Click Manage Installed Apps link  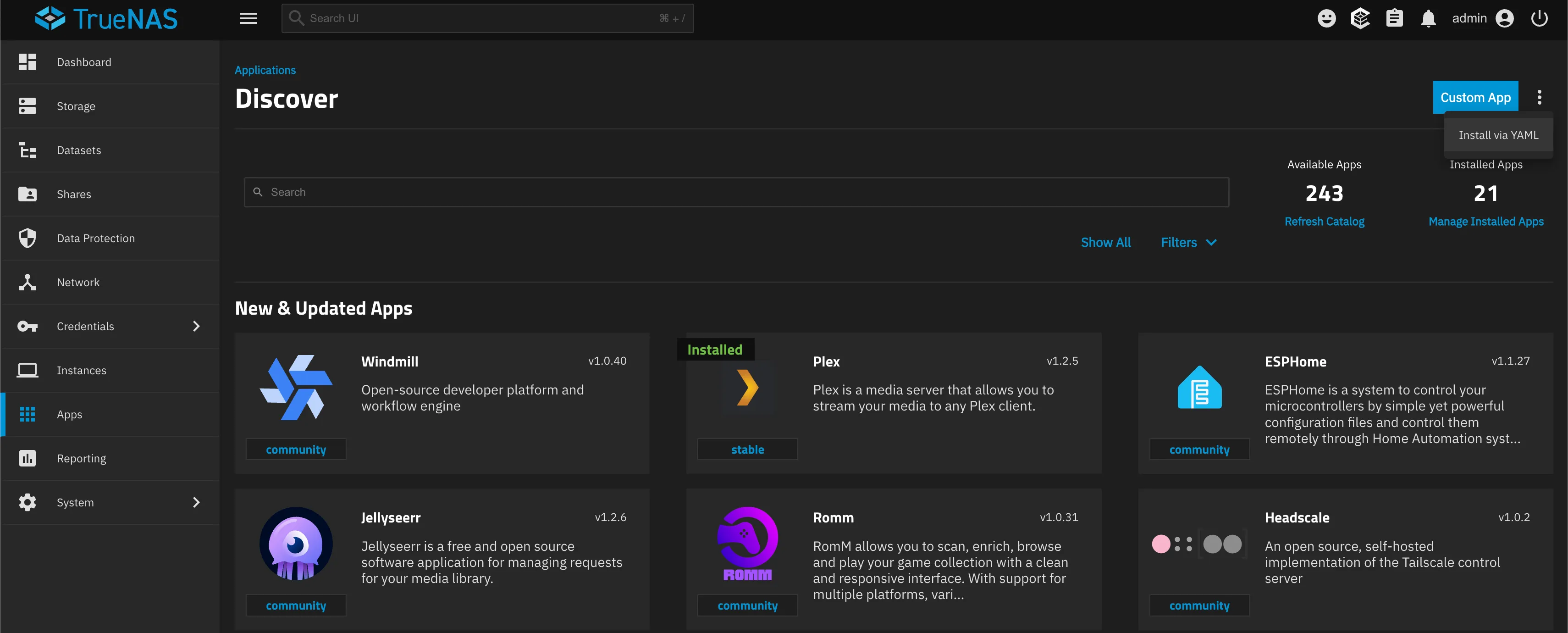[1486, 221]
